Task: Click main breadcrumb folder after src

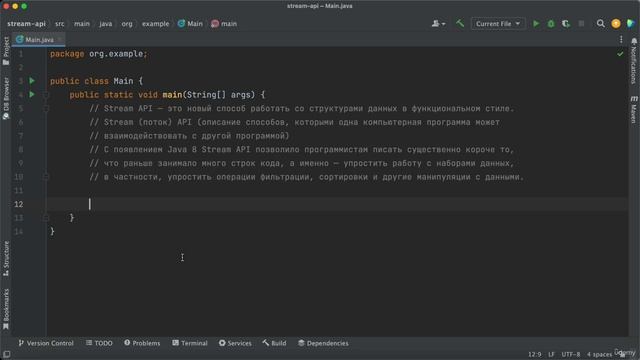Action: (x=82, y=24)
